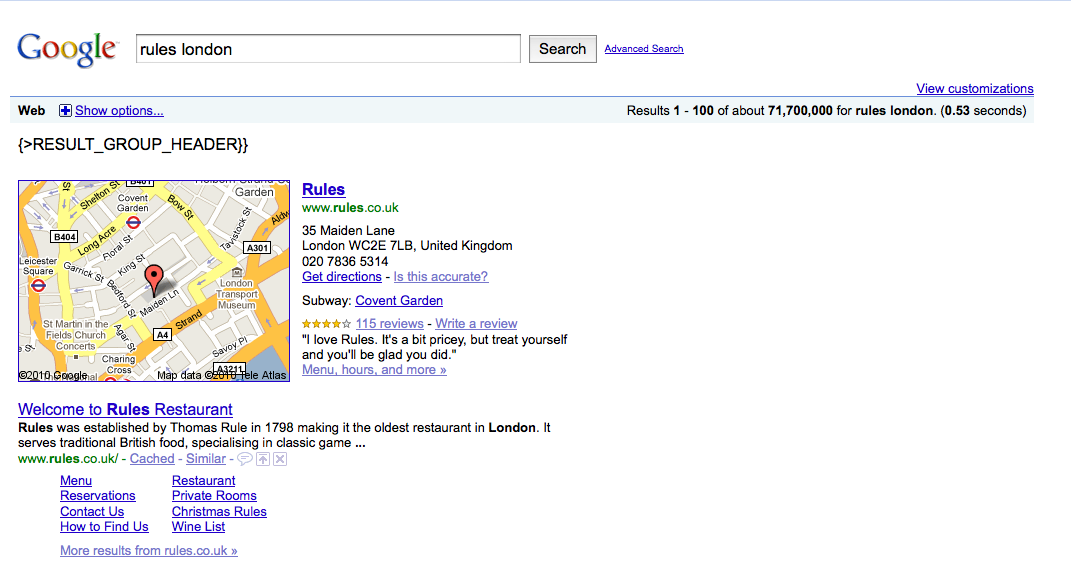The width and height of the screenshot is (1071, 570).
Task: Click Write a review link
Action: click(x=476, y=324)
